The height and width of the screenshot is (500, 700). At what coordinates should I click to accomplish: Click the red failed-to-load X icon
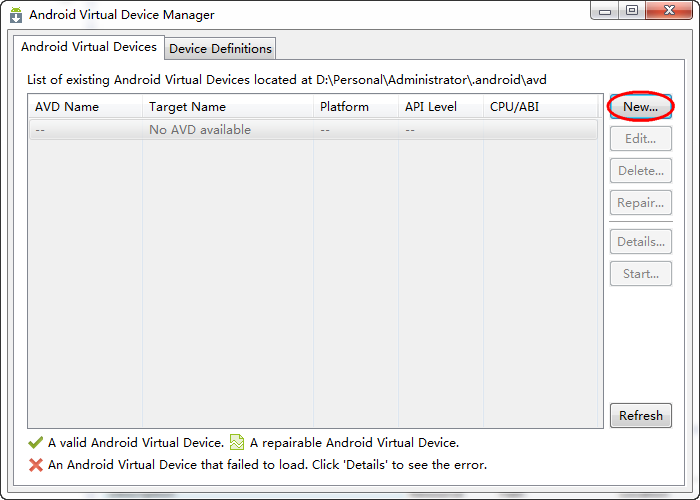36,465
